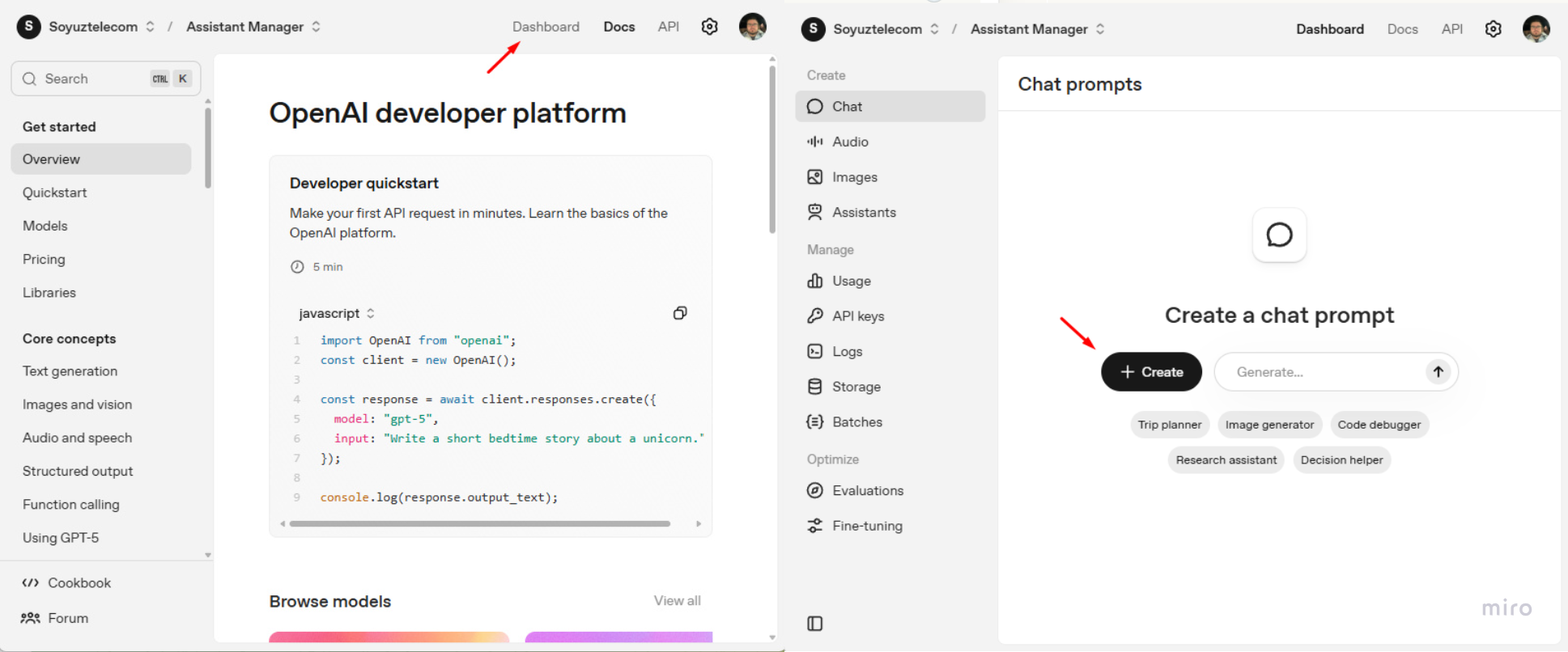Choose the Trip planner suggestion
The height and width of the screenshot is (652, 1568).
tap(1170, 425)
